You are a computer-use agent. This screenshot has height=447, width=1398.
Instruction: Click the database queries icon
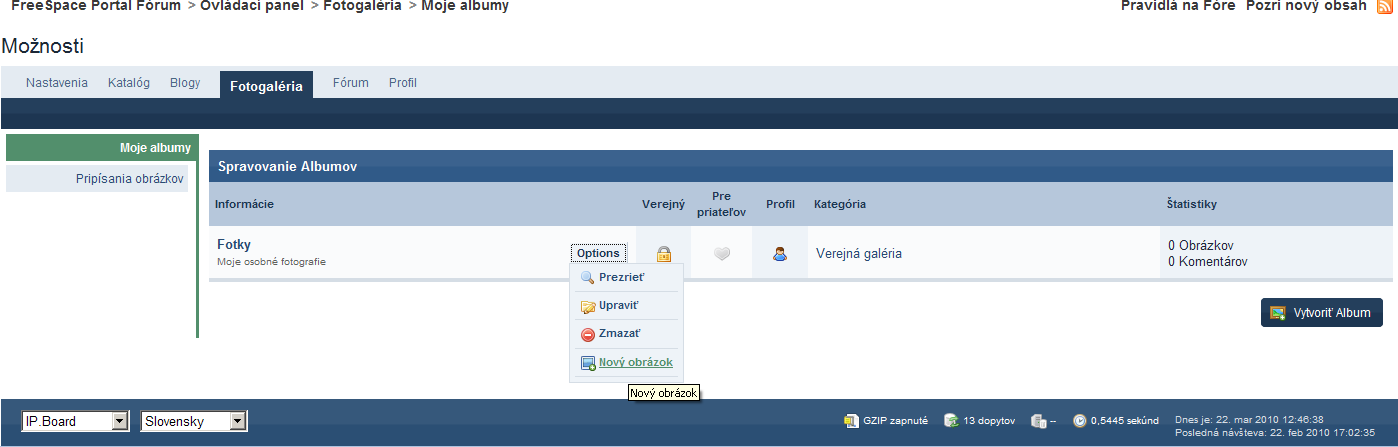tap(952, 421)
